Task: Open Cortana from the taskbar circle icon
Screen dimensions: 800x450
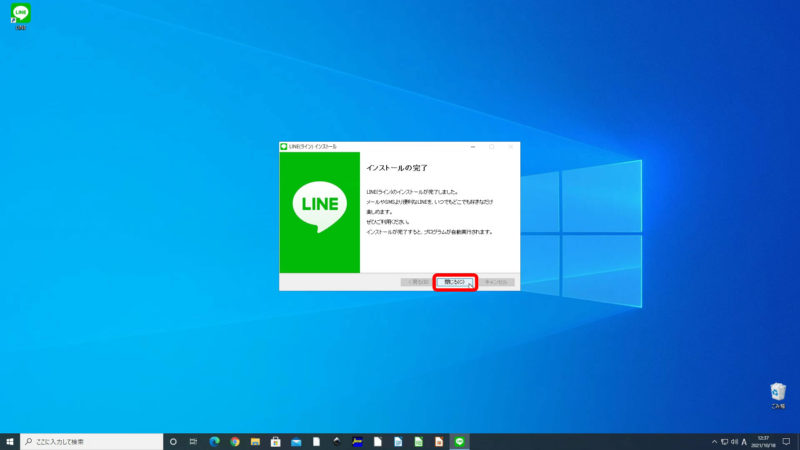Action: [173, 441]
